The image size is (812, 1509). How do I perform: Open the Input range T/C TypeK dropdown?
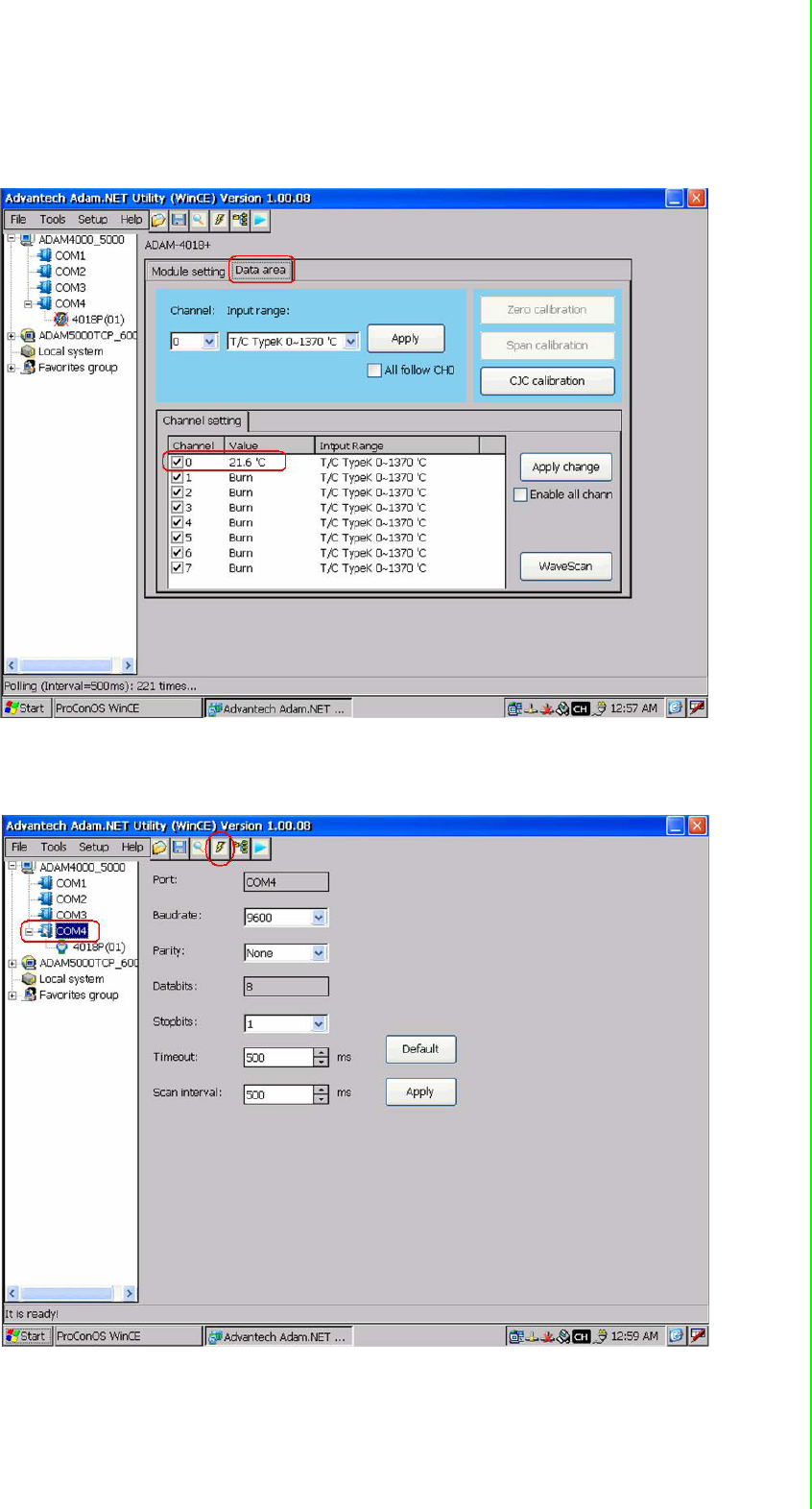351,342
